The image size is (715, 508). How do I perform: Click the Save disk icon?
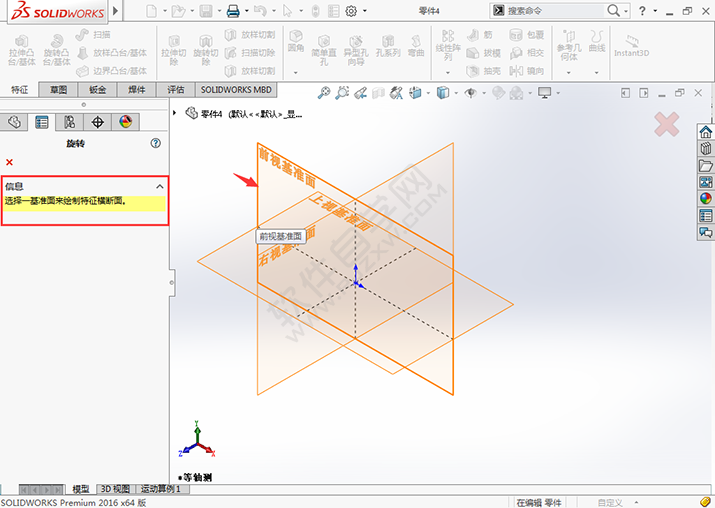[206, 10]
